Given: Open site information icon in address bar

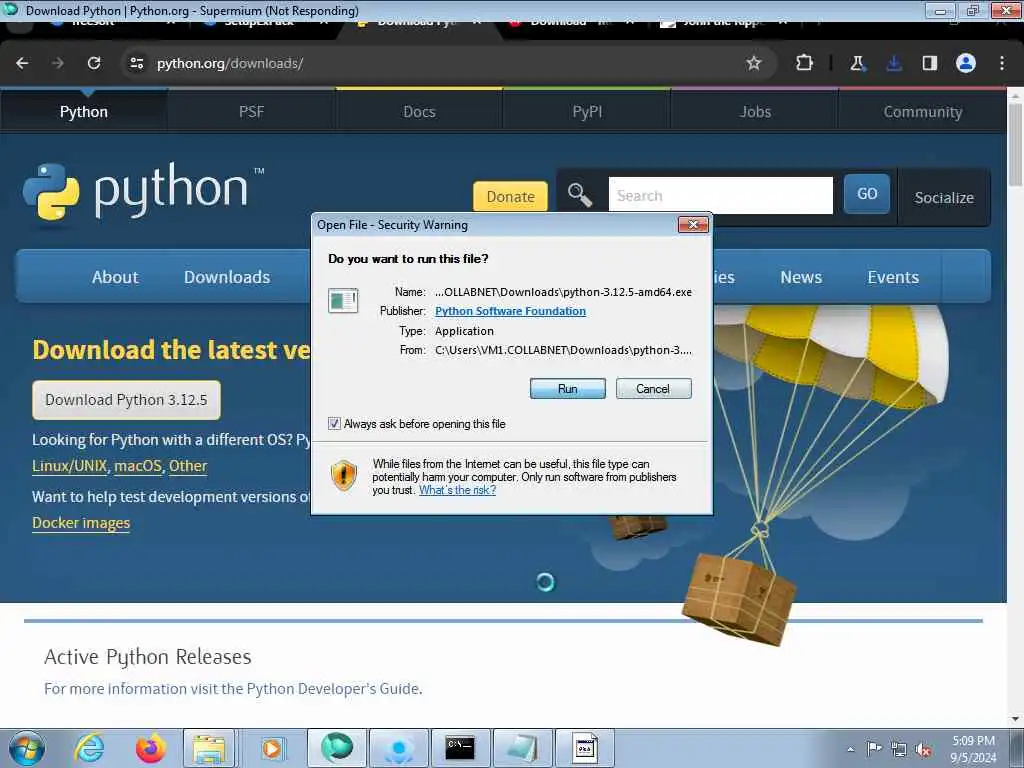Looking at the screenshot, I should pos(136,63).
